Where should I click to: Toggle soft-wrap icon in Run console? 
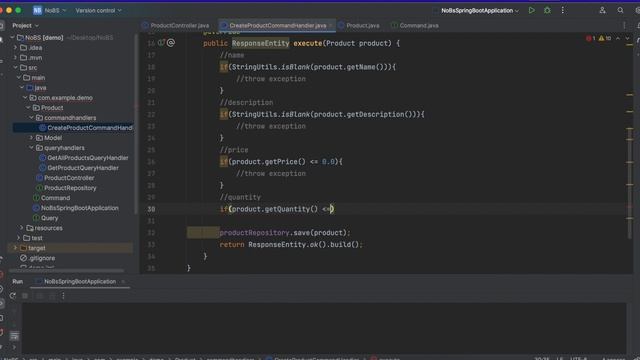coord(14,336)
